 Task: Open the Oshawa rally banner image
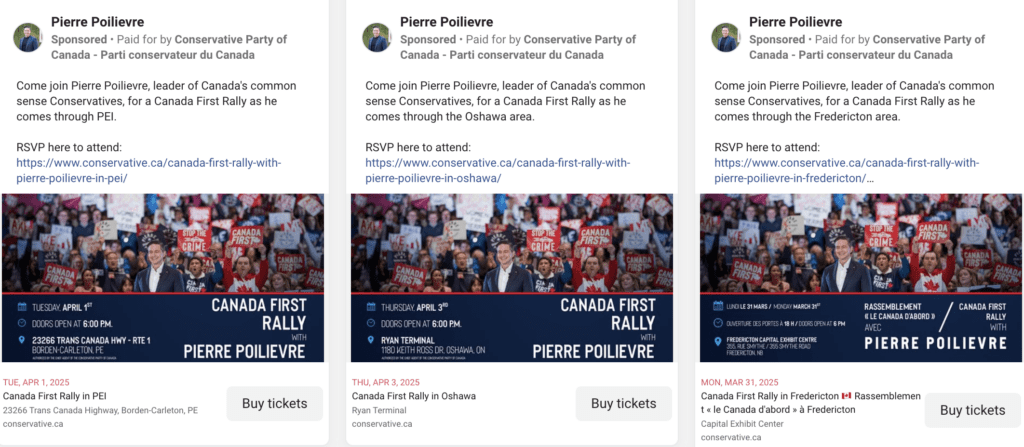coord(511,277)
